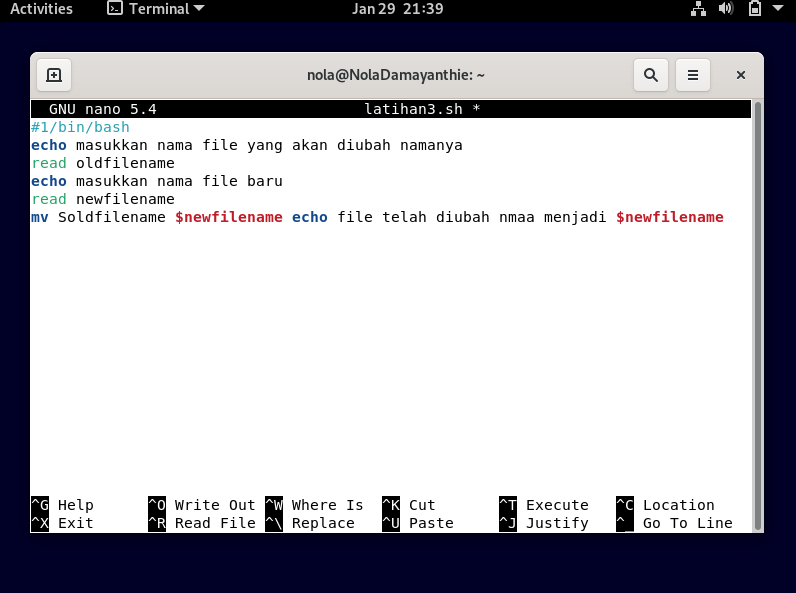Open the network status icon in top bar
The height and width of the screenshot is (593, 796).
(699, 9)
